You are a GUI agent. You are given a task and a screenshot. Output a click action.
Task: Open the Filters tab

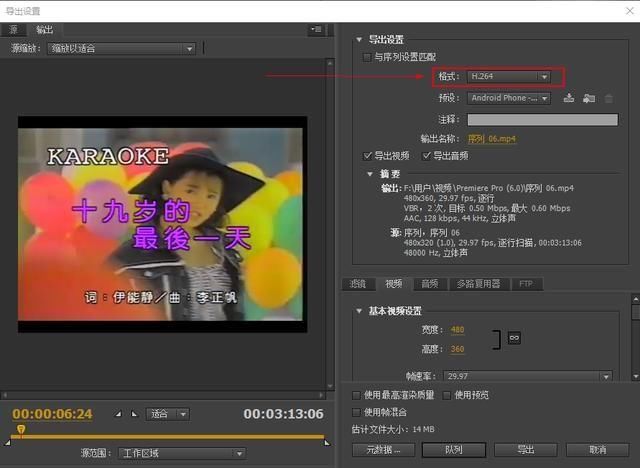[x=358, y=284]
